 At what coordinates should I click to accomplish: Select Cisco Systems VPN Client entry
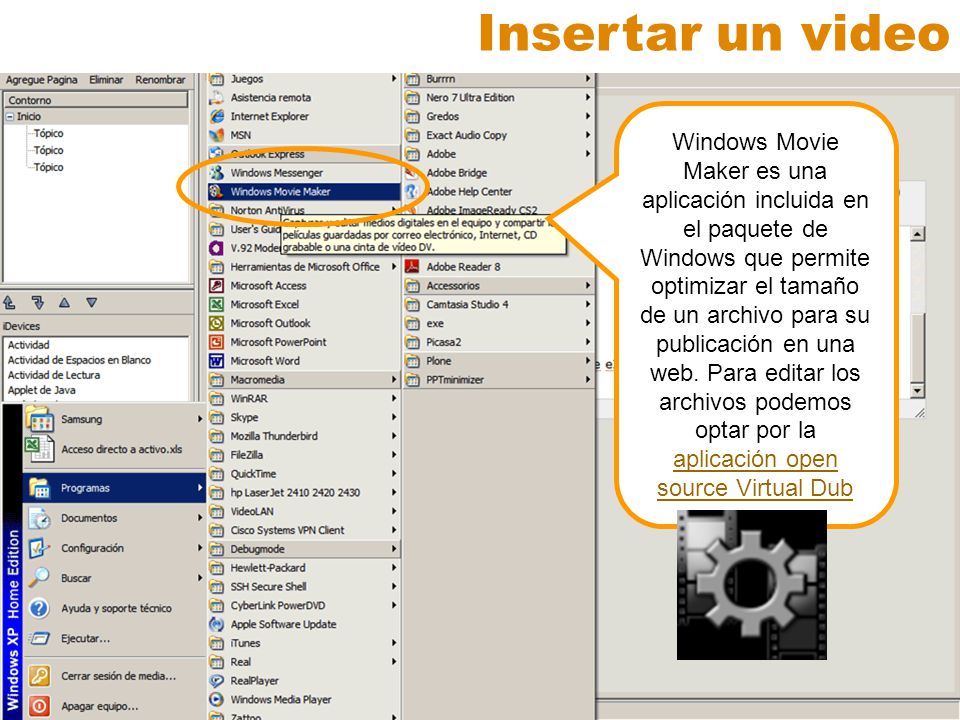click(x=304, y=530)
